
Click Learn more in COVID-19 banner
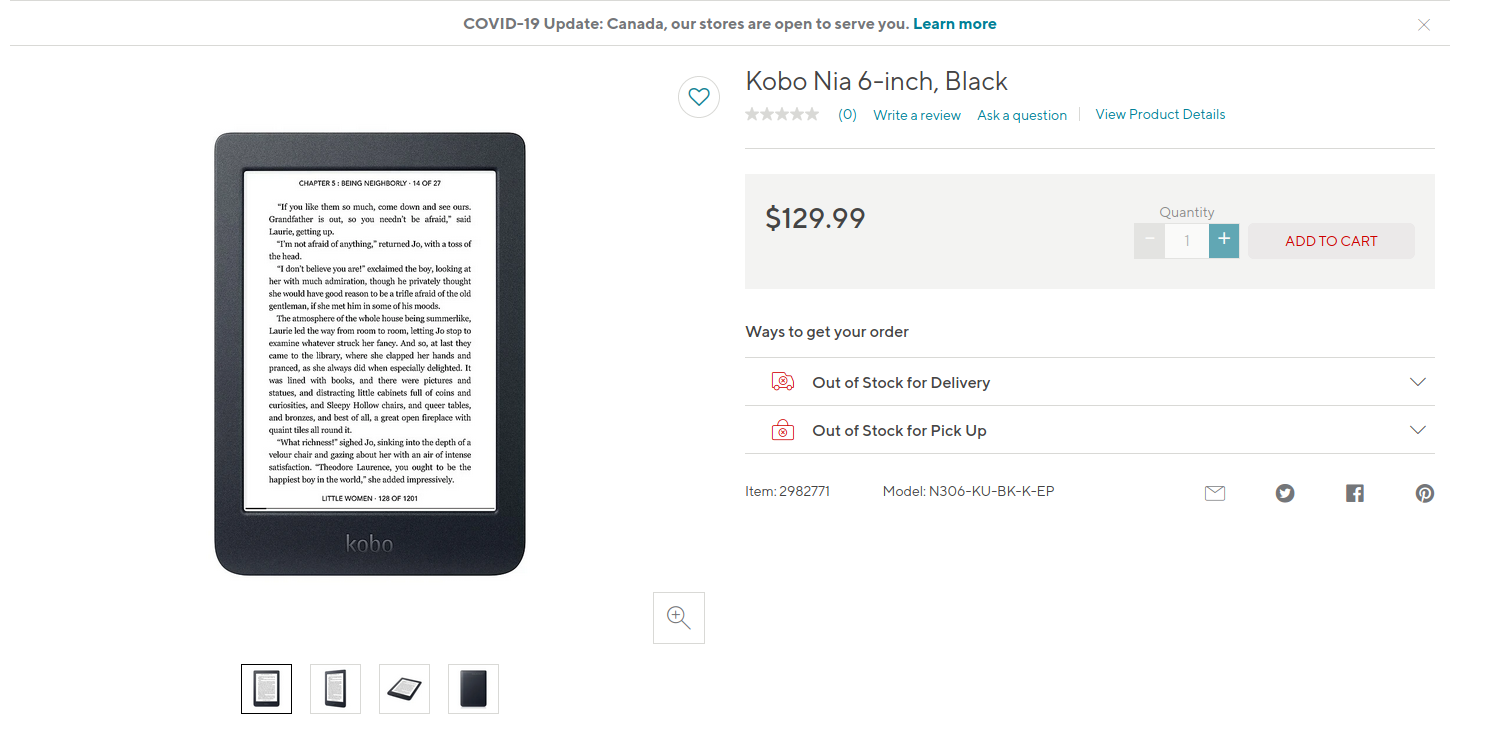pyautogui.click(x=955, y=24)
